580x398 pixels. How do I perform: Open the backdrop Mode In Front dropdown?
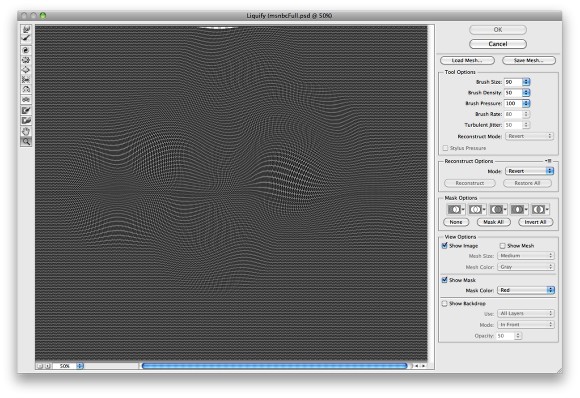[x=526, y=324]
